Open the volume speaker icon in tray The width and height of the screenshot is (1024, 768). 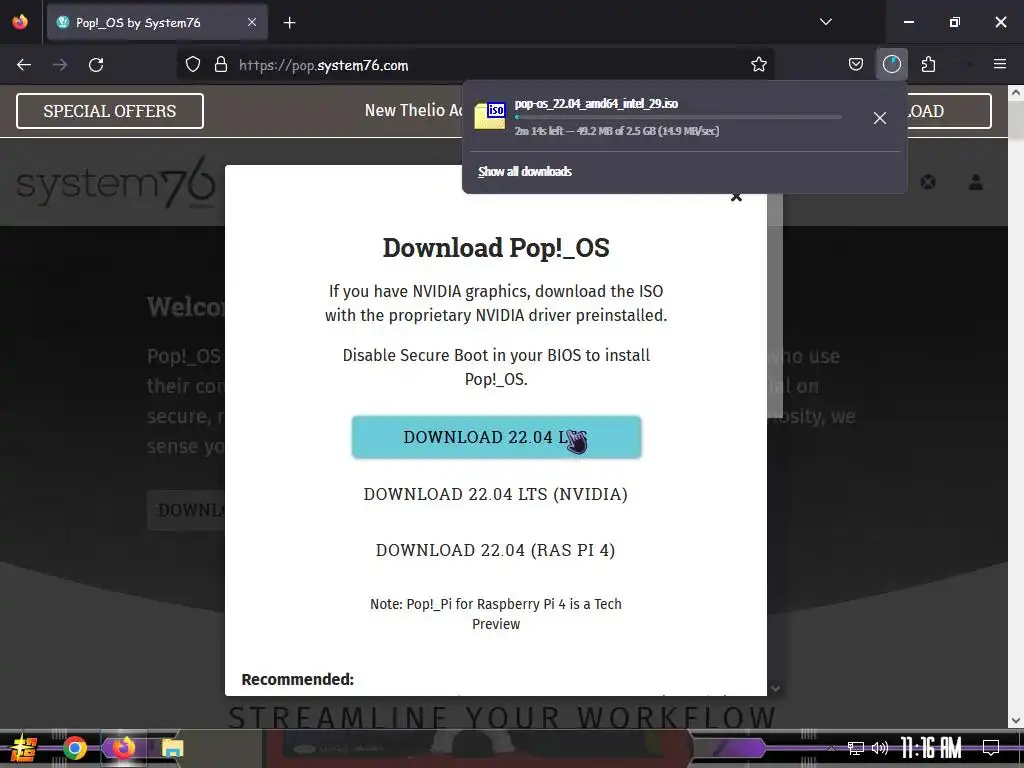[880, 748]
